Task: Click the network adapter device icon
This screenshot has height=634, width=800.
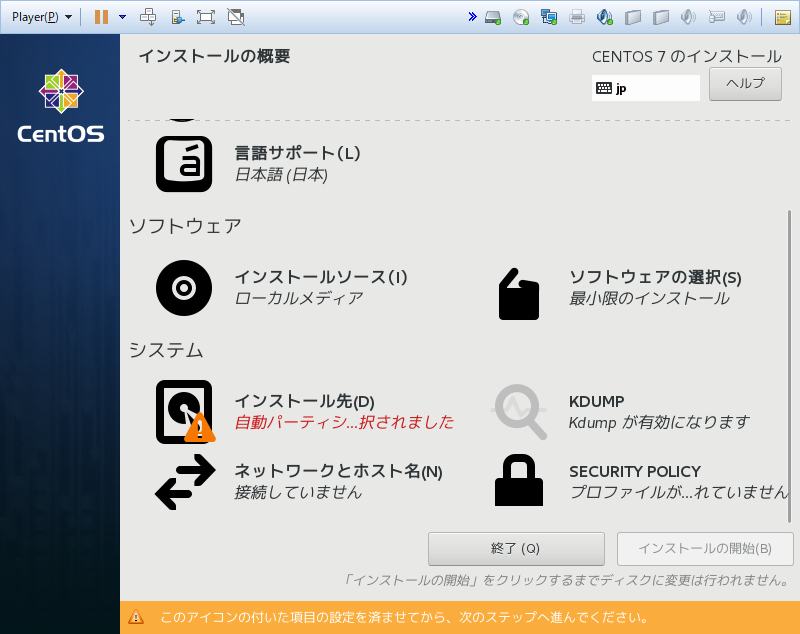Action: (549, 17)
